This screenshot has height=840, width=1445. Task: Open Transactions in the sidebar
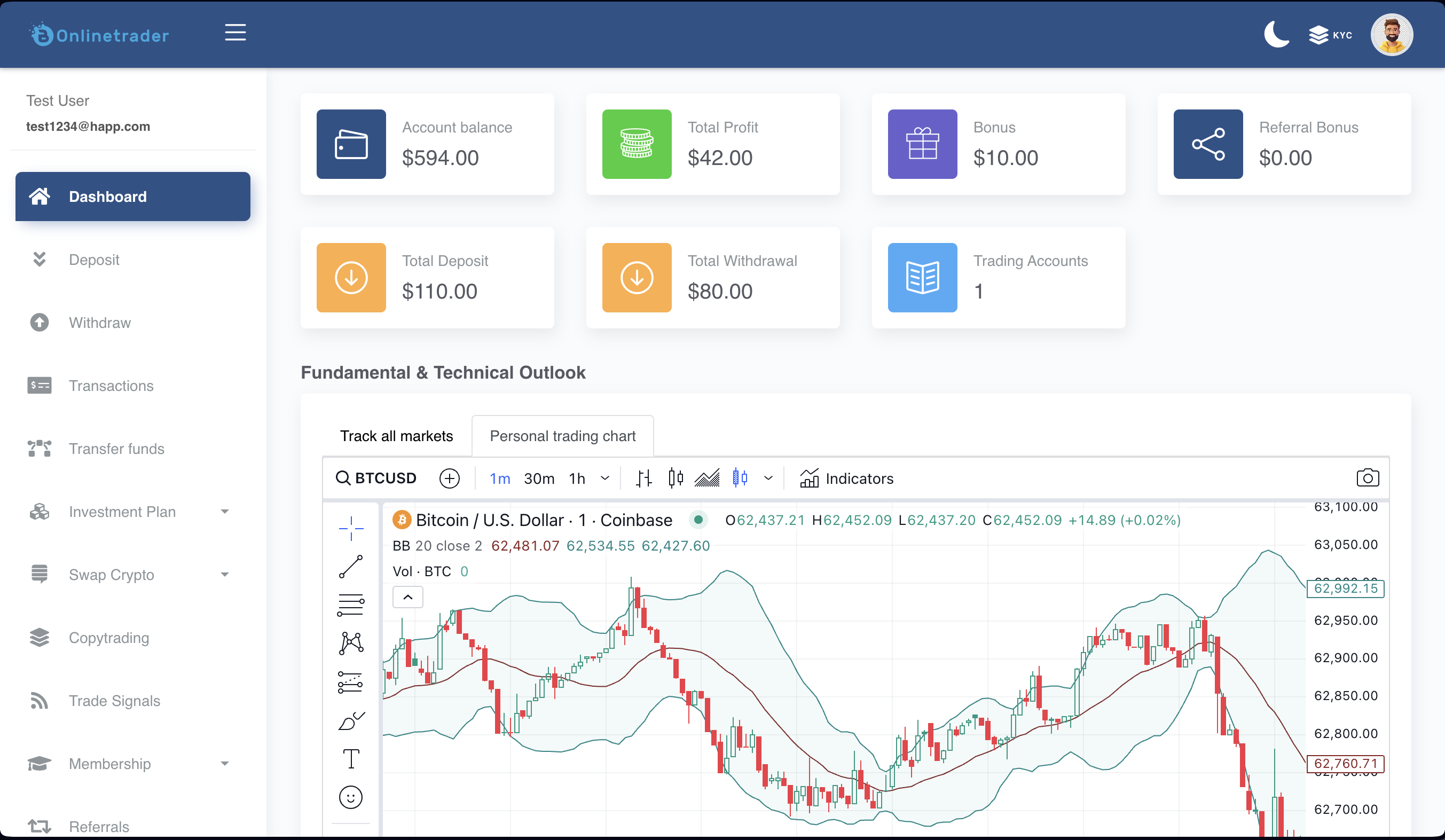click(x=111, y=386)
